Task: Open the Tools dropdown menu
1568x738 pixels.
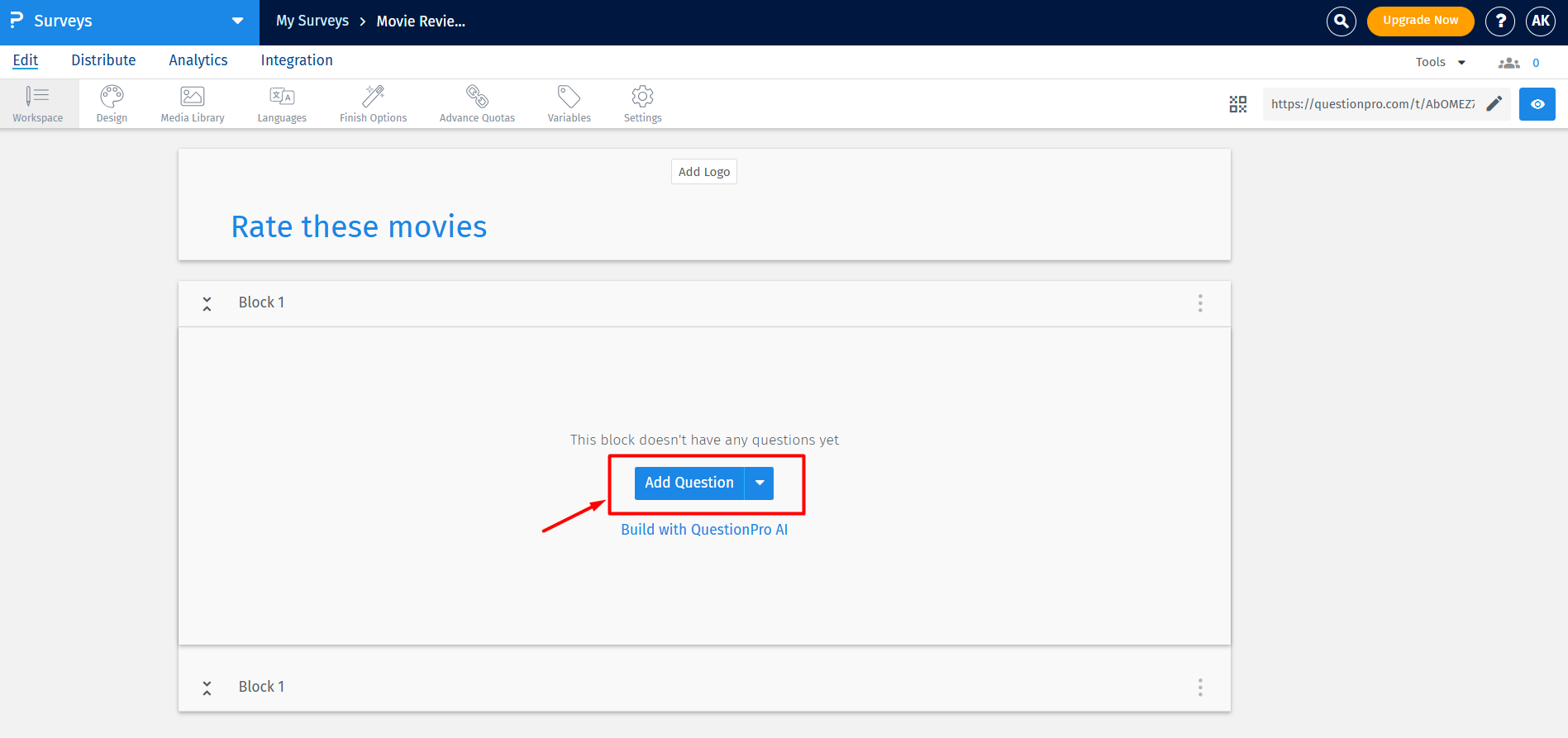Action: pyautogui.click(x=1440, y=62)
